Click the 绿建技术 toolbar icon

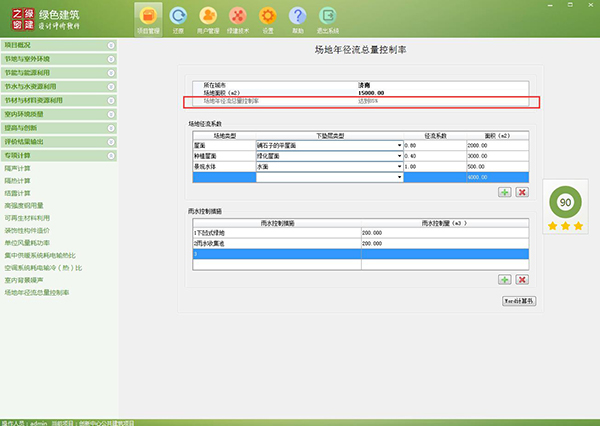tap(238, 19)
